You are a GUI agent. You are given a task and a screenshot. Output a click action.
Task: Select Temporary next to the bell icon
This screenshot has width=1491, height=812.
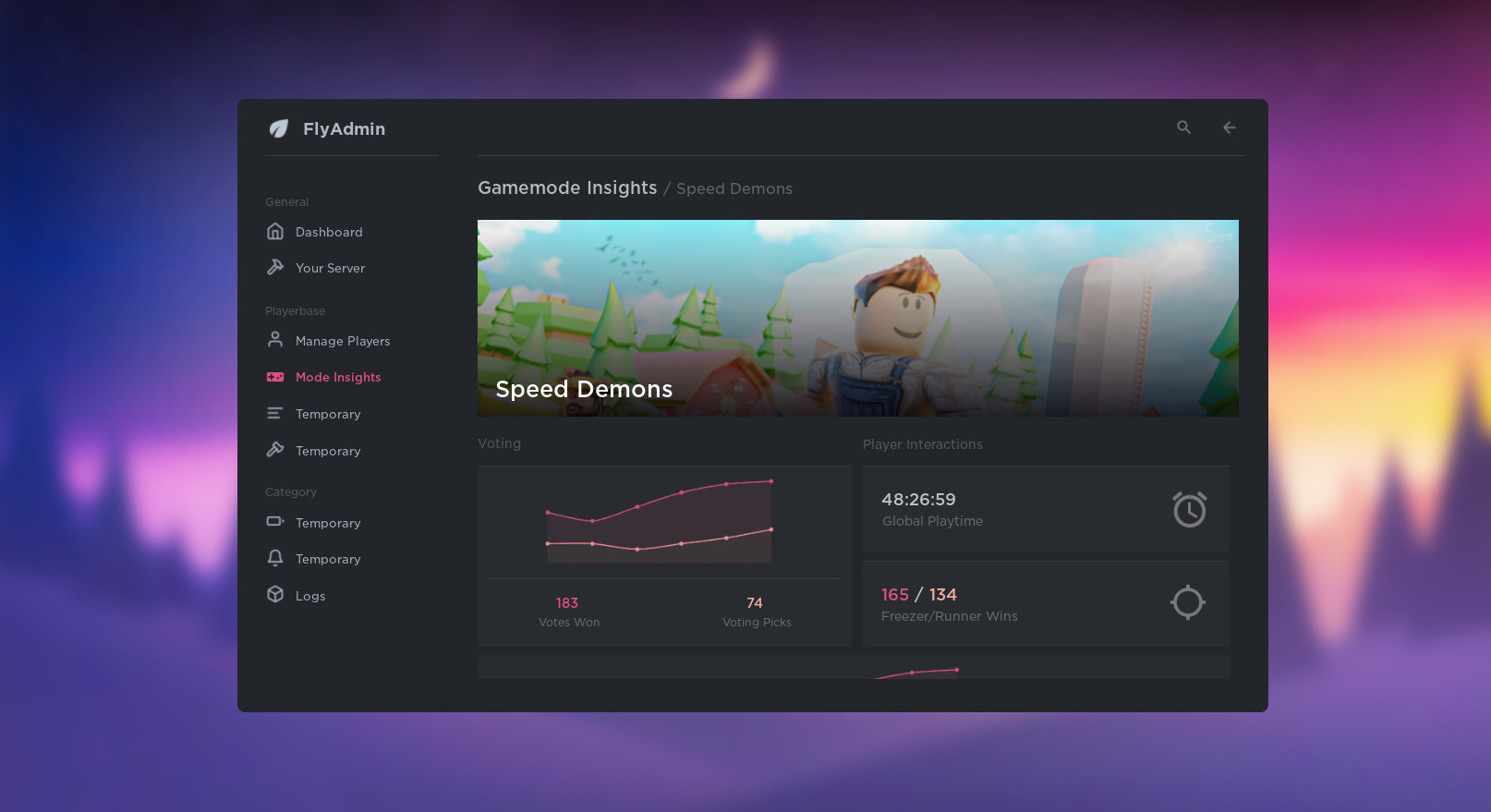[328, 559]
